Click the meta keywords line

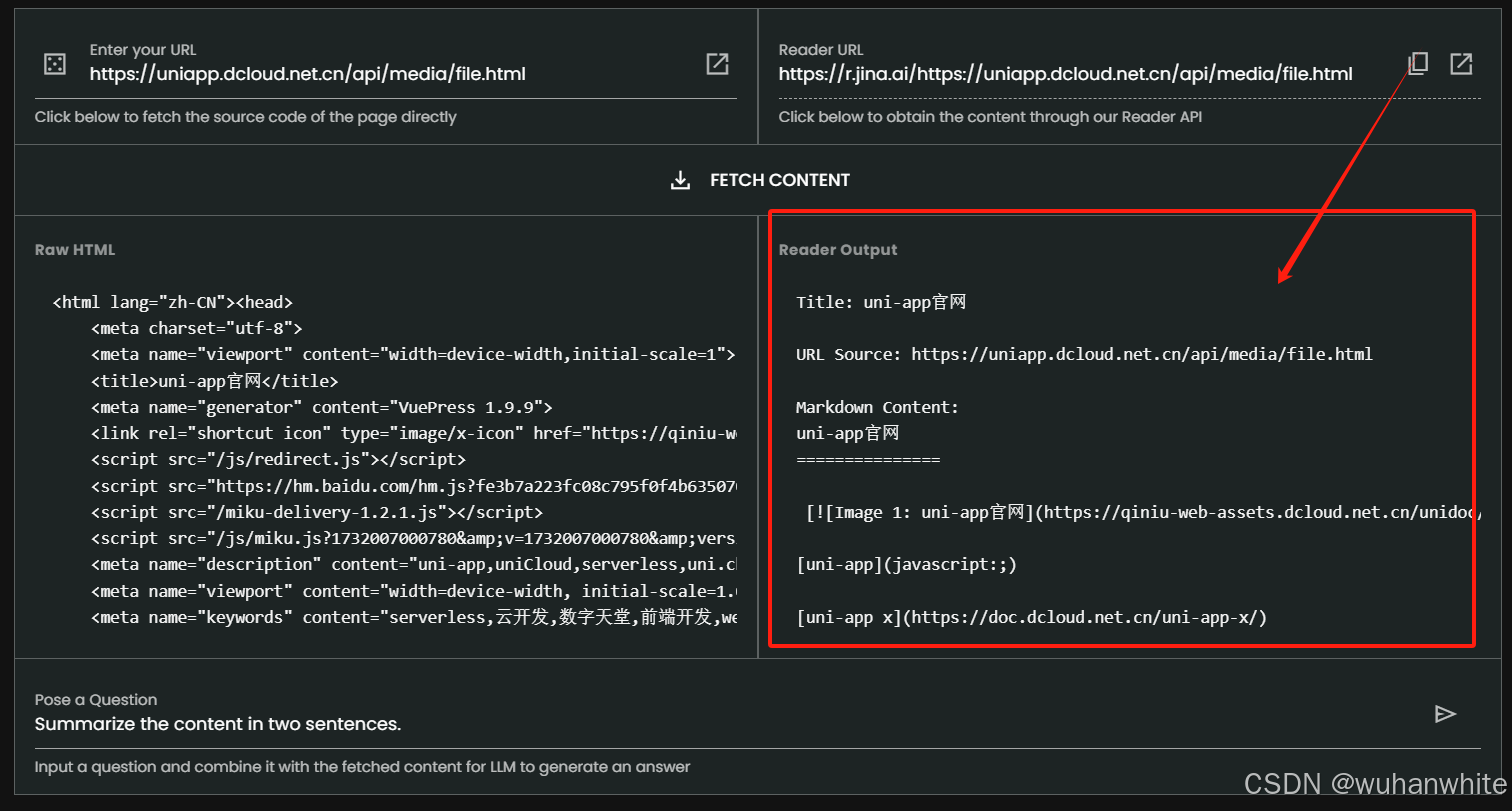coord(414,617)
